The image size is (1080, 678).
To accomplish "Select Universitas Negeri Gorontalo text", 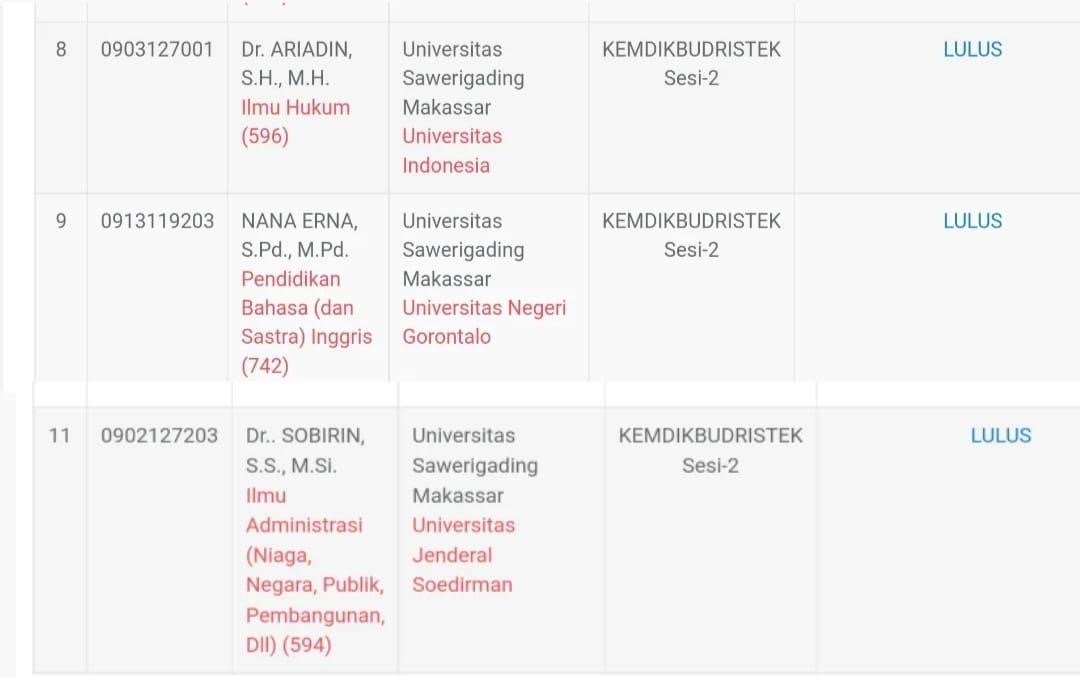I will point(484,322).
